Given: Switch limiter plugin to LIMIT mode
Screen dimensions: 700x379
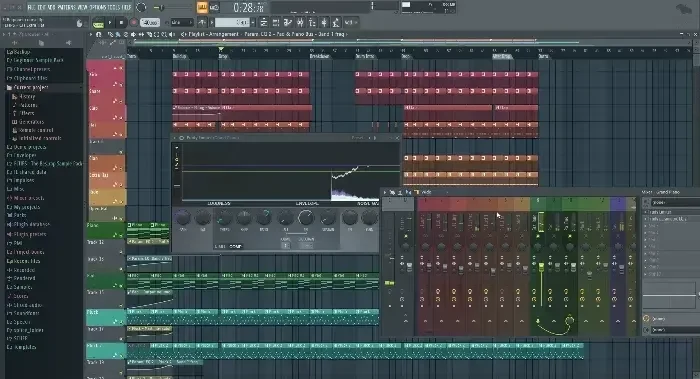Looking at the screenshot, I should click(x=220, y=246).
